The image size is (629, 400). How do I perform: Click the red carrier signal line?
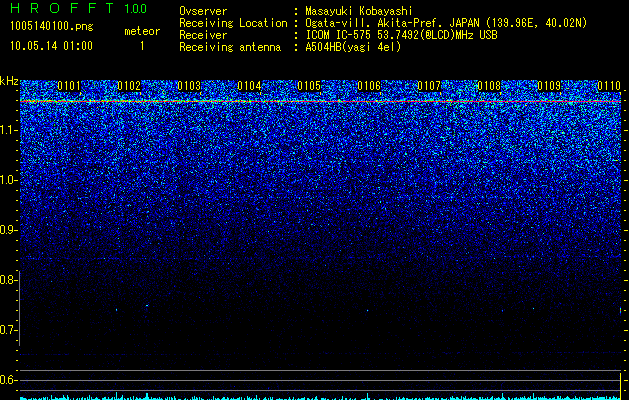coord(320,102)
